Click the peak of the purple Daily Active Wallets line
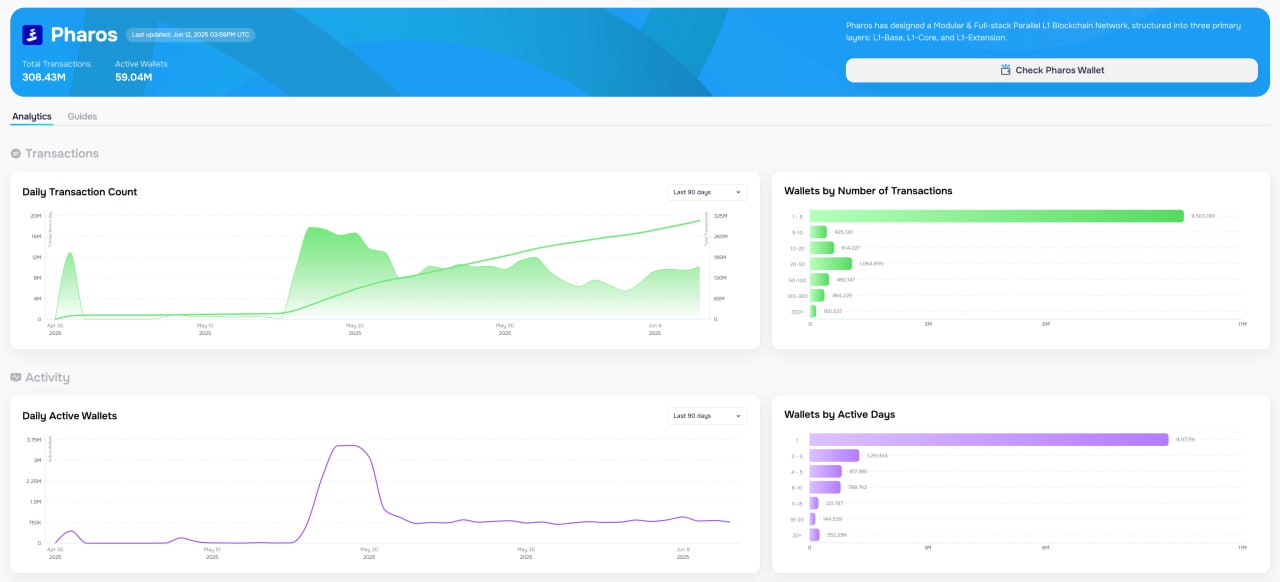 click(x=346, y=446)
